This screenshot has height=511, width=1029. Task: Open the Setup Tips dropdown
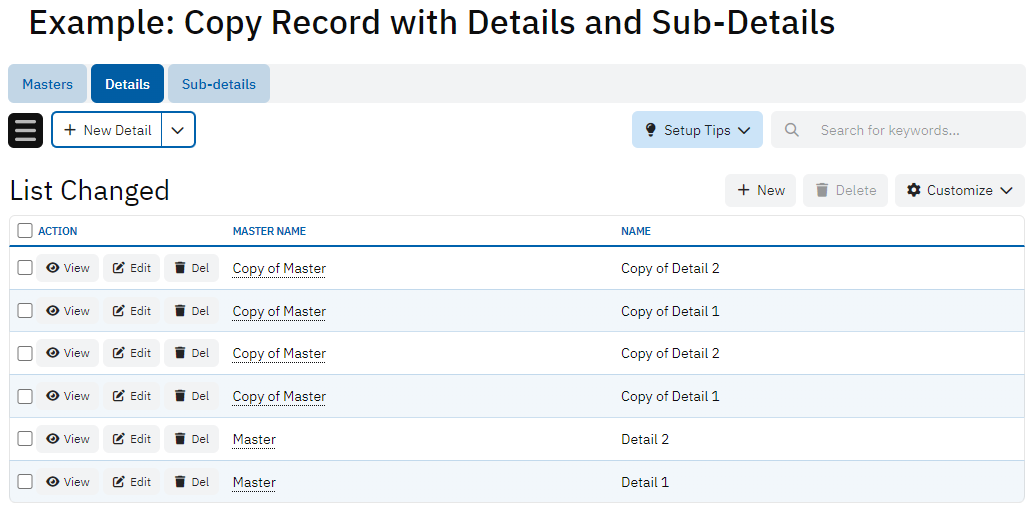click(x=697, y=130)
